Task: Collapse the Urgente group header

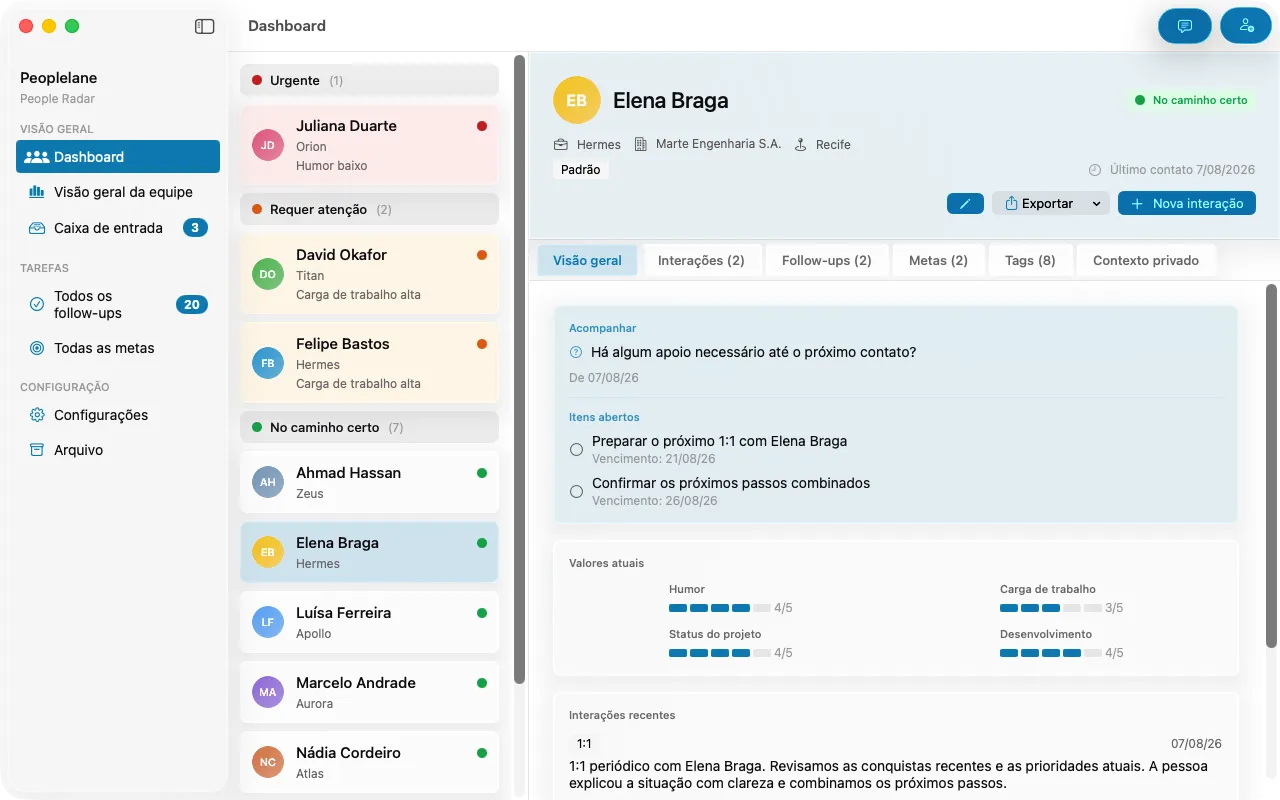Action: click(369, 80)
